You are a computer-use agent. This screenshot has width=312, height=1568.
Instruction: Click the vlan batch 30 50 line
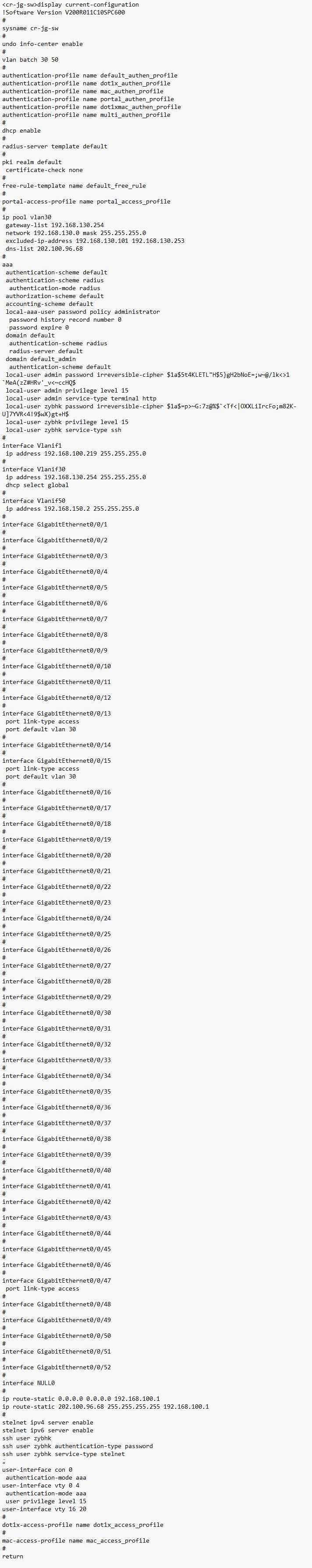(31, 60)
